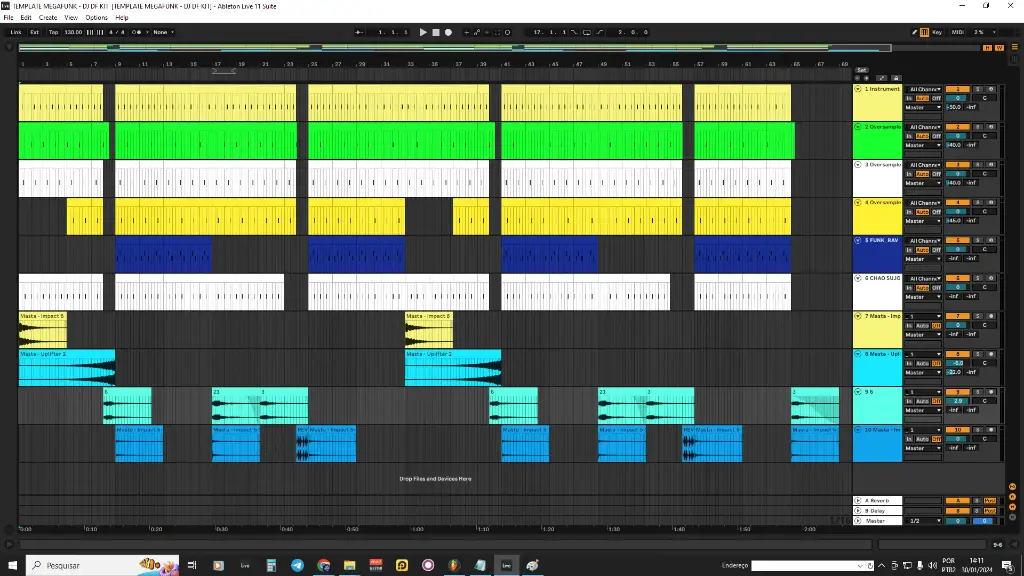The image size is (1024, 576).
Task: Set monitor to In on 3 Oversample
Action: (909, 174)
